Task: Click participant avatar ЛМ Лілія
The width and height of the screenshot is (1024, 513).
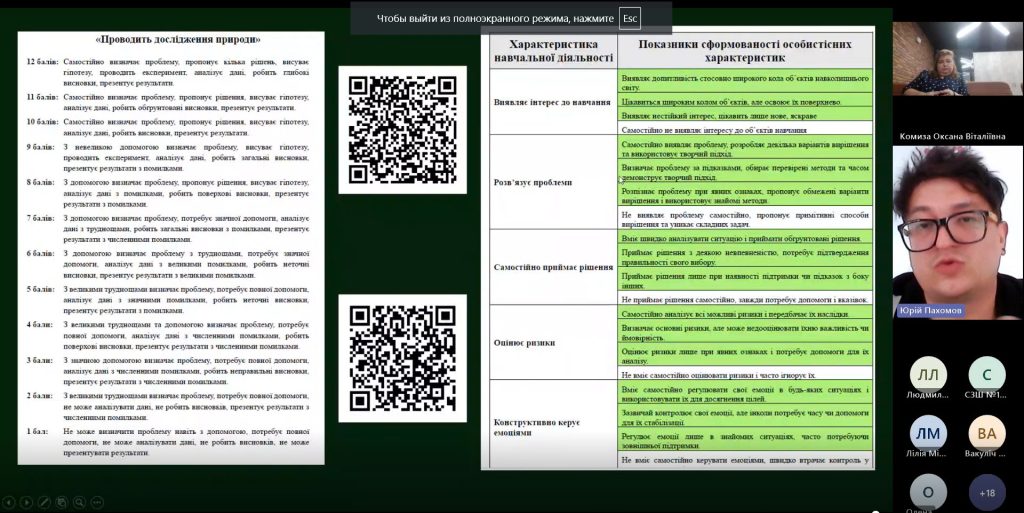Action: [928, 432]
